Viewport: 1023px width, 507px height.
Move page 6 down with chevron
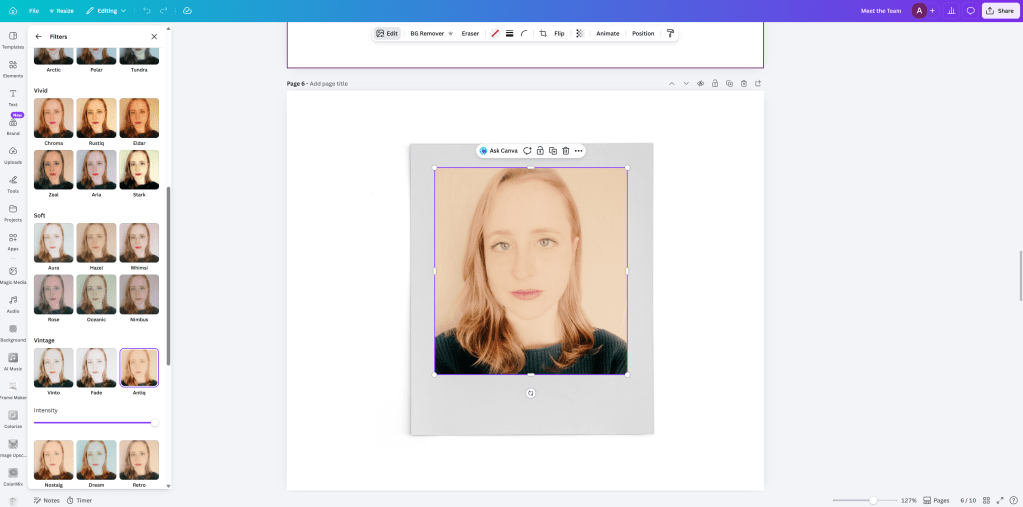686,83
